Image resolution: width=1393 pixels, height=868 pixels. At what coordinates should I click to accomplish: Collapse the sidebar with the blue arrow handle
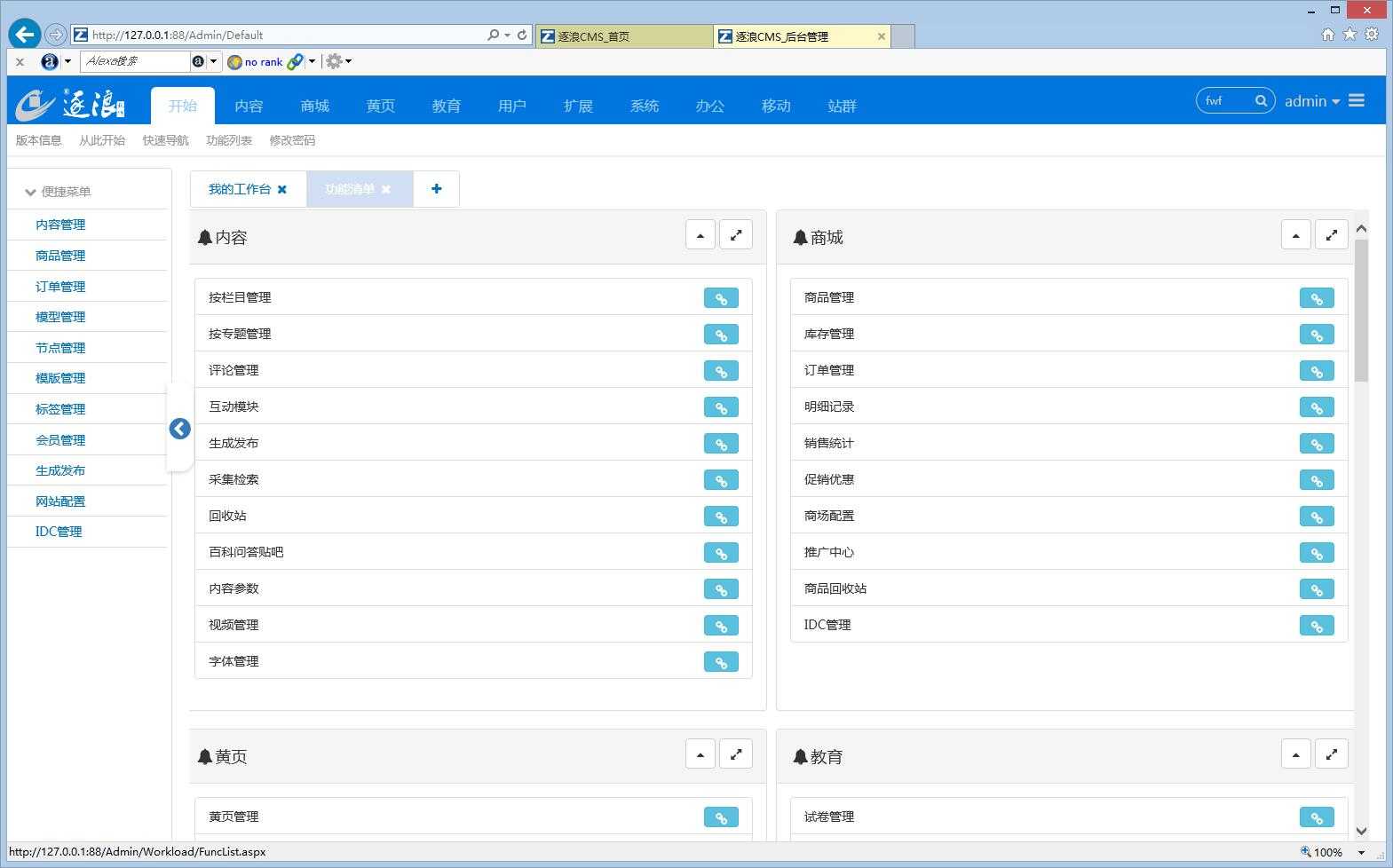coord(180,429)
